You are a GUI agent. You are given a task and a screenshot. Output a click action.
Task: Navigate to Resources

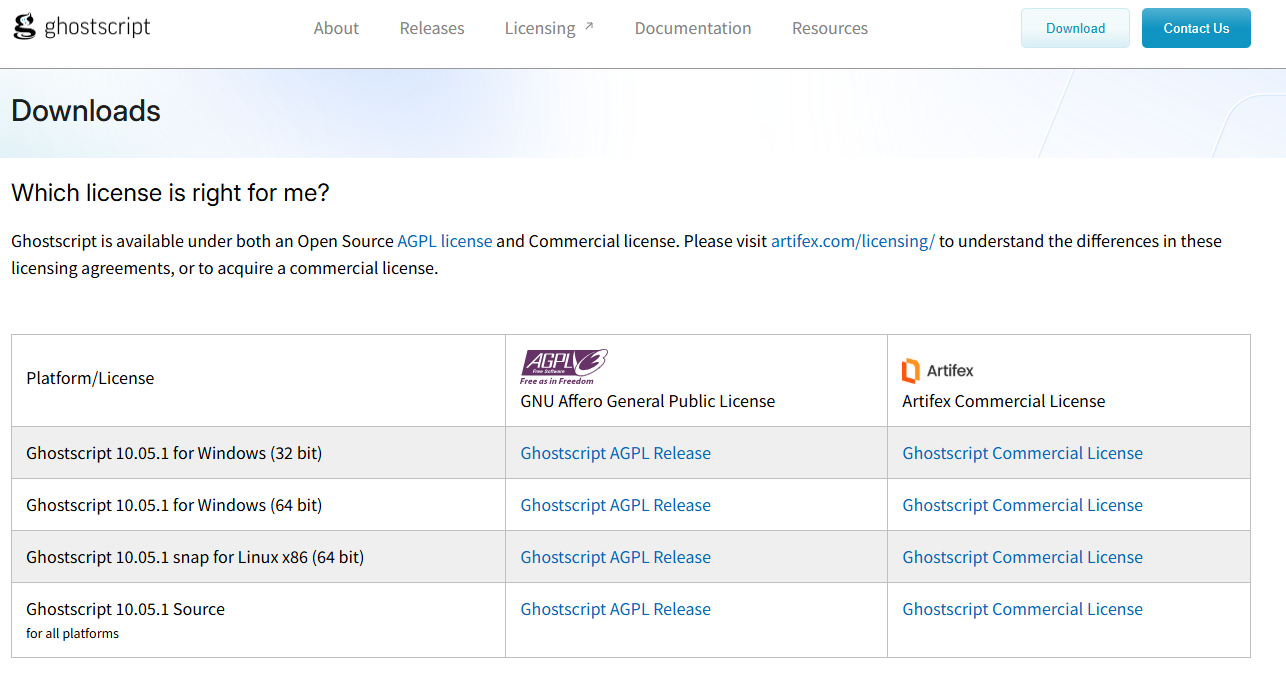[830, 28]
